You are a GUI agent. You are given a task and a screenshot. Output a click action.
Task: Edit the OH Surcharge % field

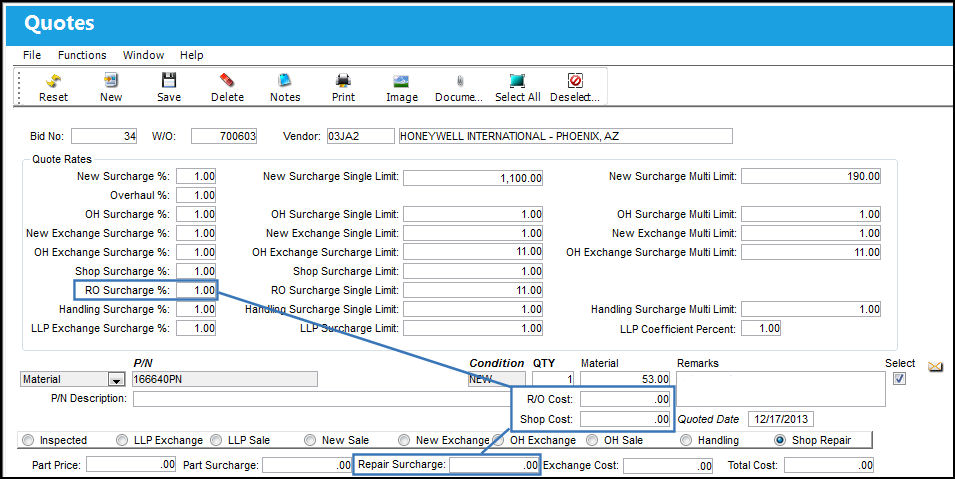click(196, 214)
